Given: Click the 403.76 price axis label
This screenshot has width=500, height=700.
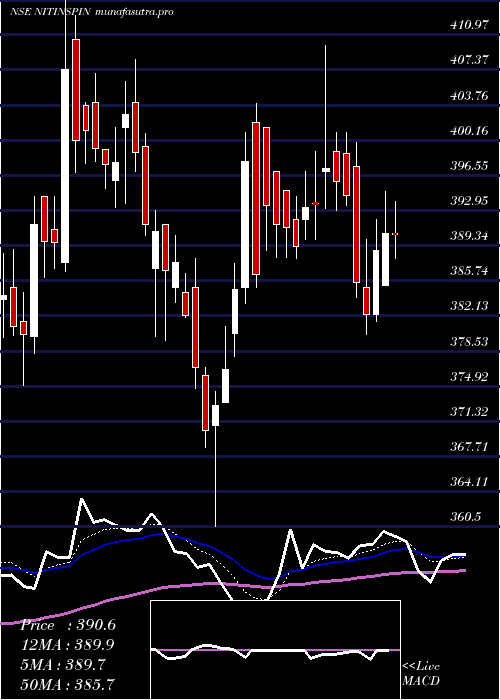Looking at the screenshot, I should tap(469, 96).
